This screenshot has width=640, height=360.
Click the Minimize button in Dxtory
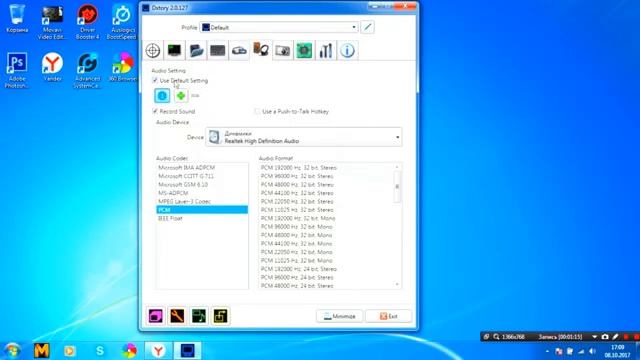(339, 316)
